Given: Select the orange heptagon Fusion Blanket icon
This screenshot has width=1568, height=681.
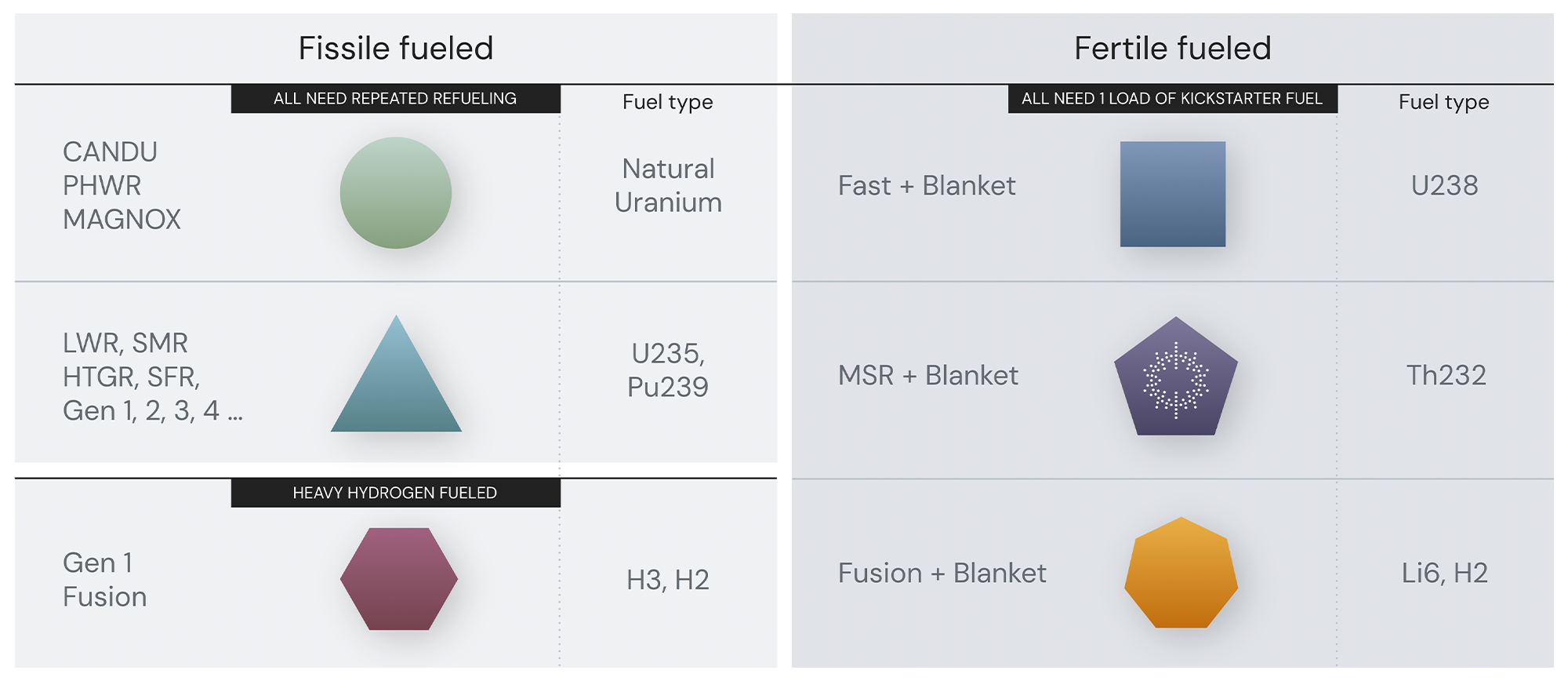Looking at the screenshot, I should click(1181, 573).
